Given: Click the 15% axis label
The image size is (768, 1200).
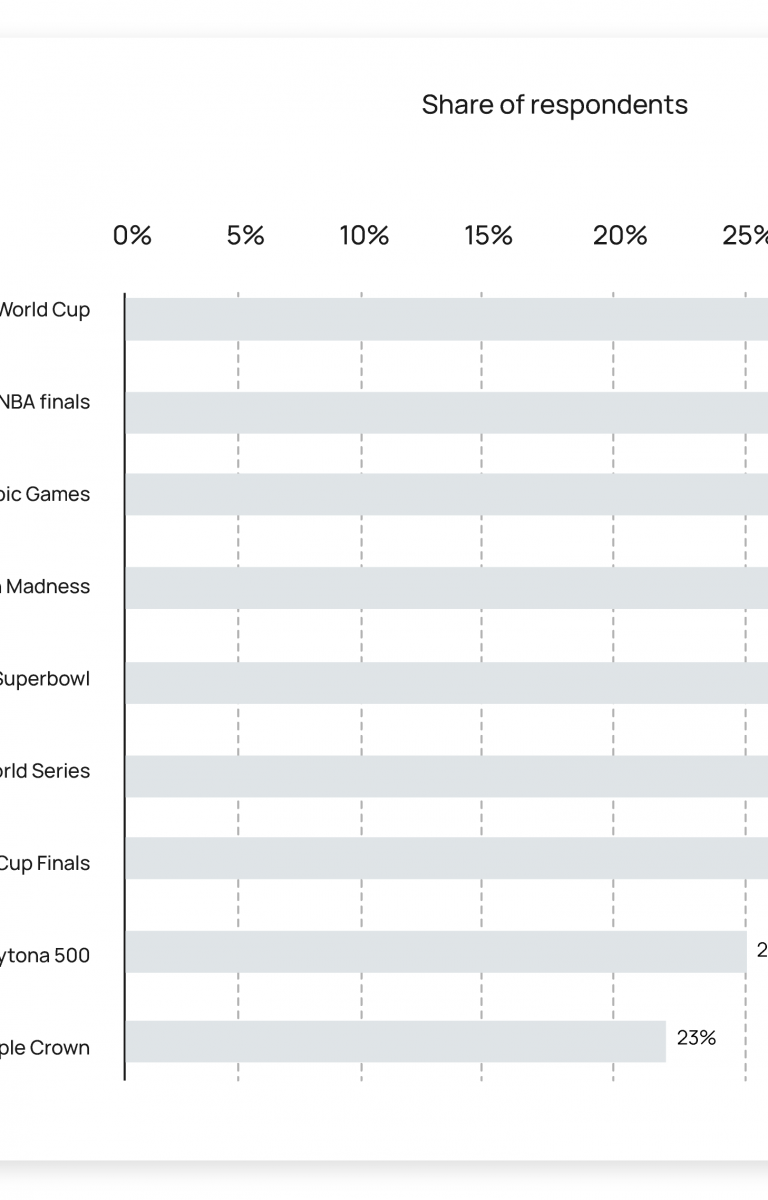Looking at the screenshot, I should 488,236.
